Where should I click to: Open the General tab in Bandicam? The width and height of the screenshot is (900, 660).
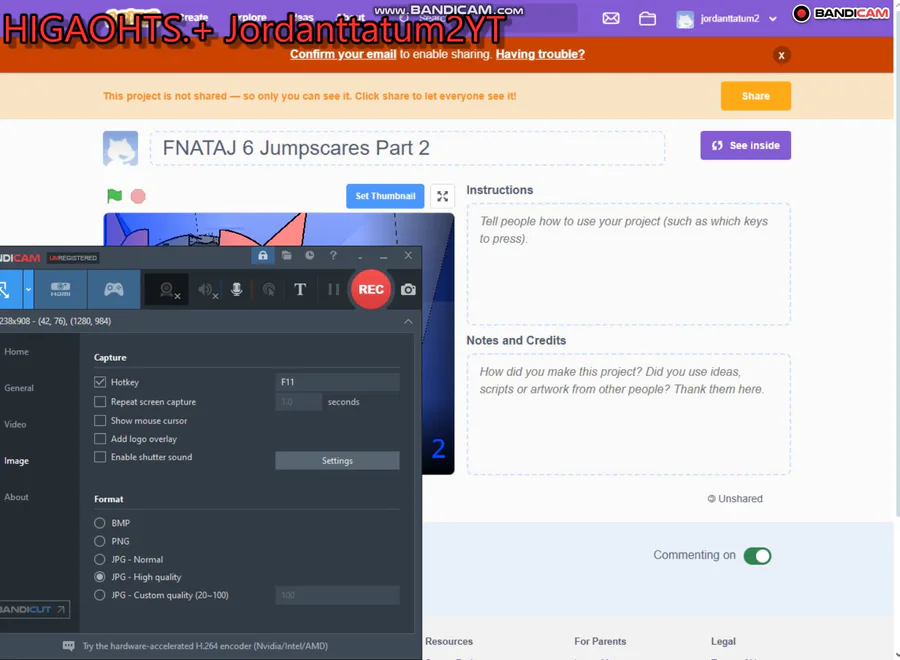(x=19, y=388)
